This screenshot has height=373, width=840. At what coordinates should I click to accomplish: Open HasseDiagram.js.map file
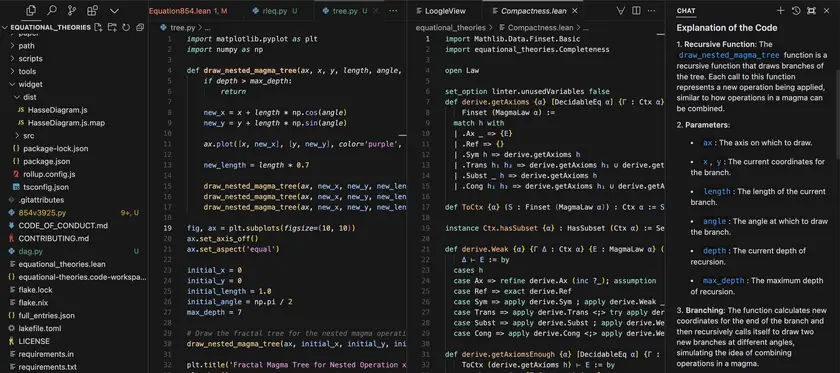pos(74,123)
